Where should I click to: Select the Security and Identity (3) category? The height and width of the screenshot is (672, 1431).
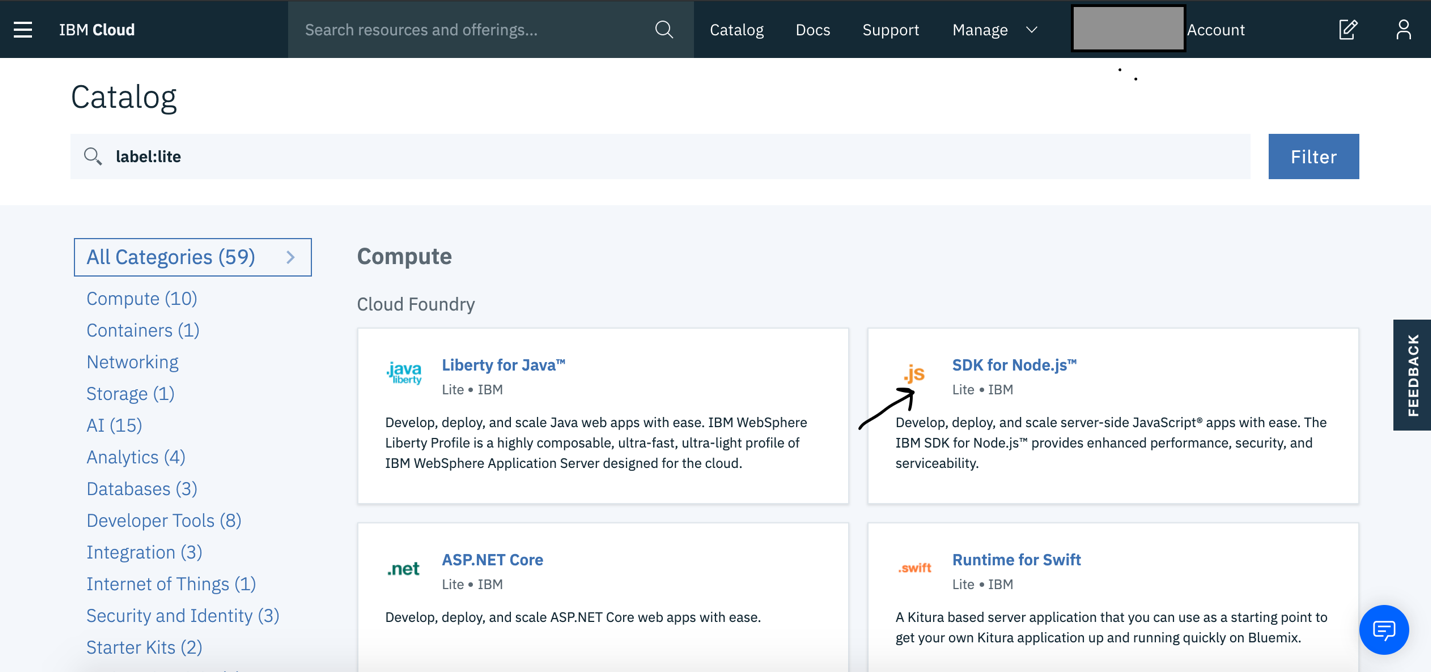[183, 616]
